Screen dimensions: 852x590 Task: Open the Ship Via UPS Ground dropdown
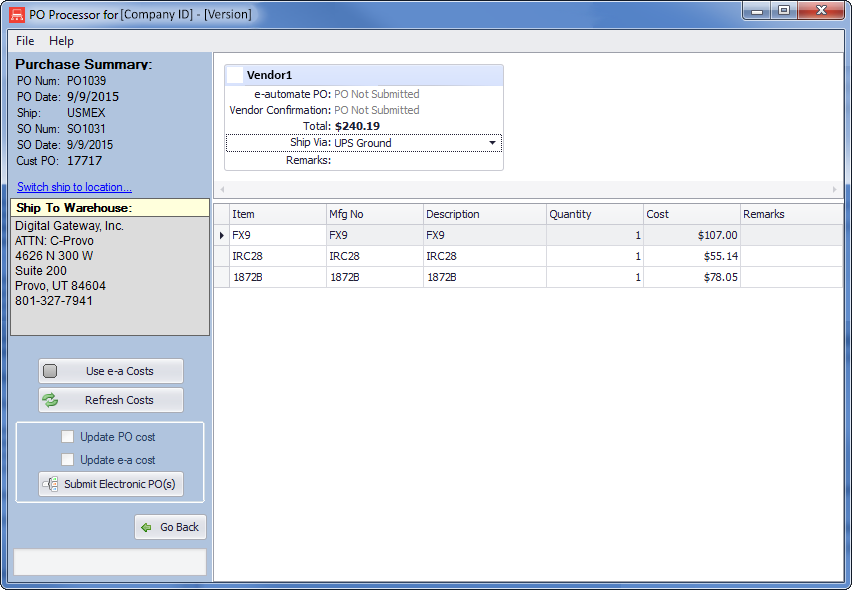click(x=492, y=143)
